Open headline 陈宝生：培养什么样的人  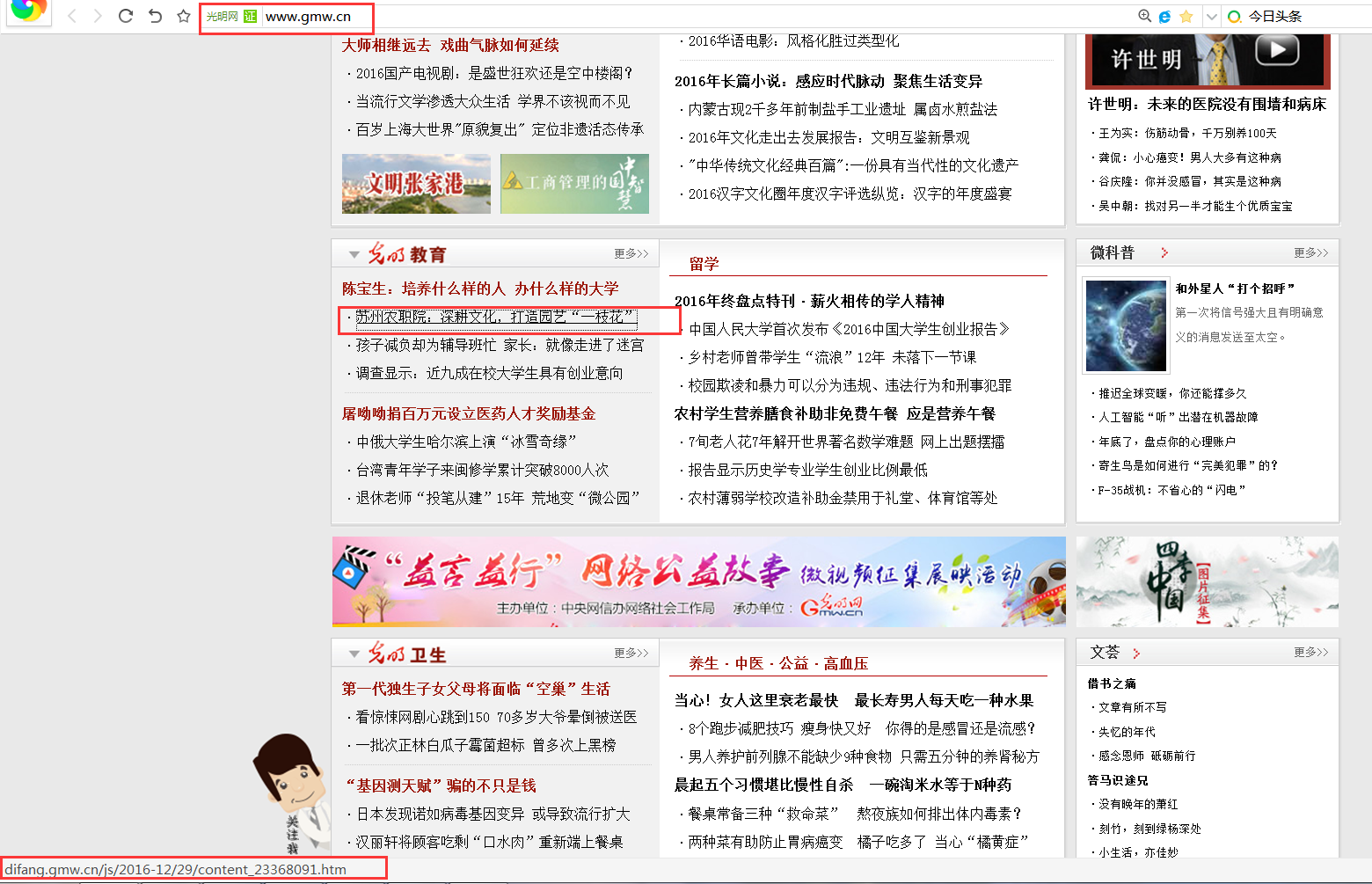[480, 289]
